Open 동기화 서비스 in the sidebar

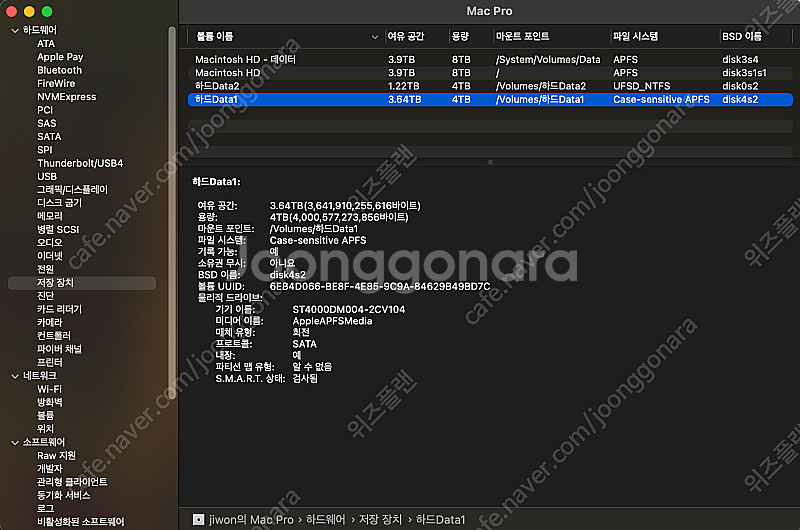pyautogui.click(x=63, y=495)
